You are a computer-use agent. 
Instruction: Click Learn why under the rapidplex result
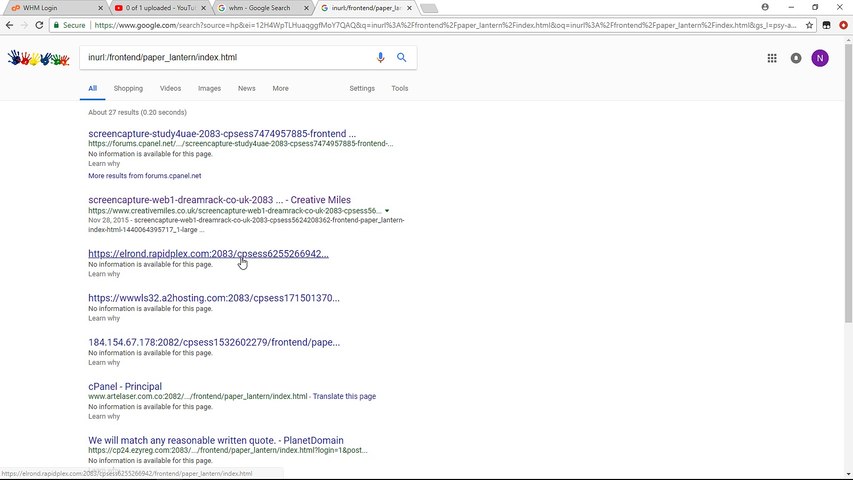tap(104, 274)
